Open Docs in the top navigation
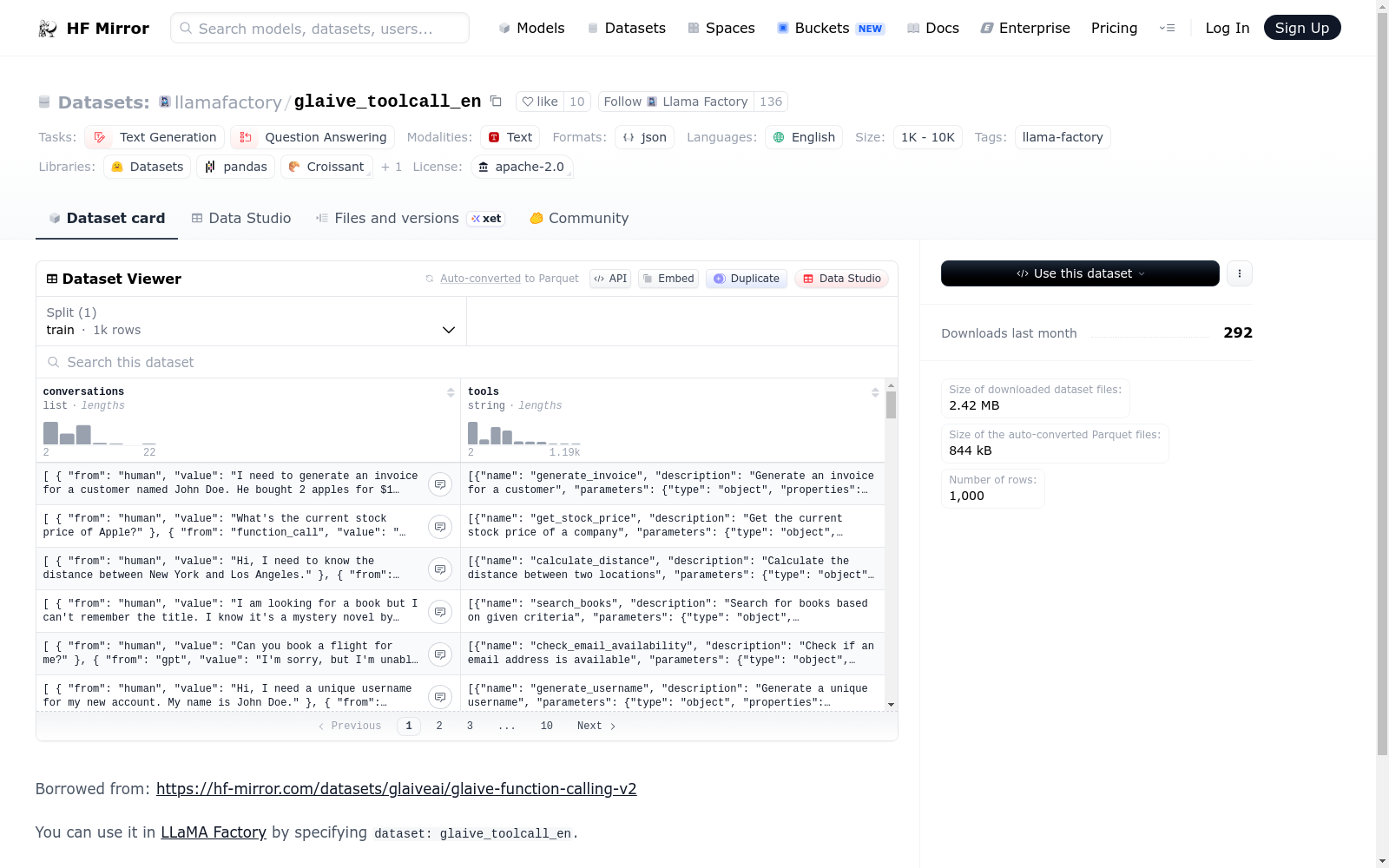 click(x=933, y=28)
